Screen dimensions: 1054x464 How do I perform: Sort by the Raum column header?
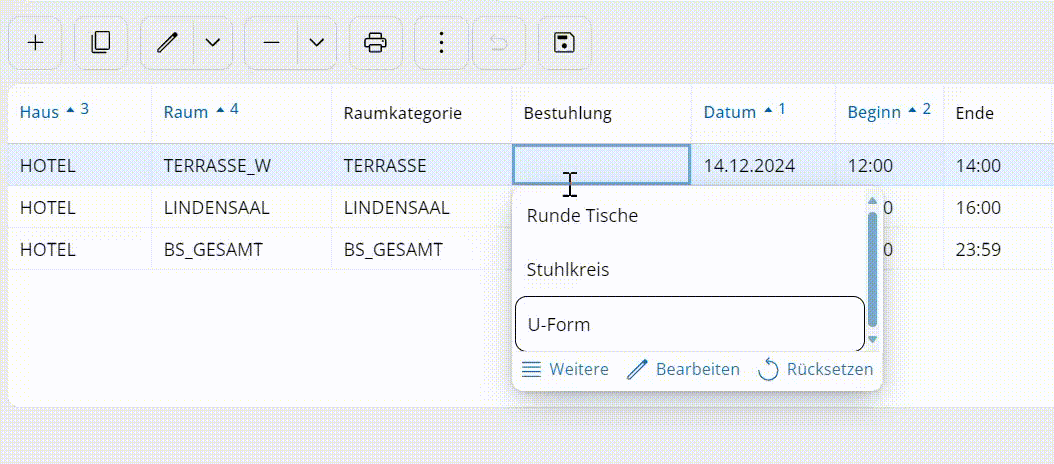click(x=241, y=113)
